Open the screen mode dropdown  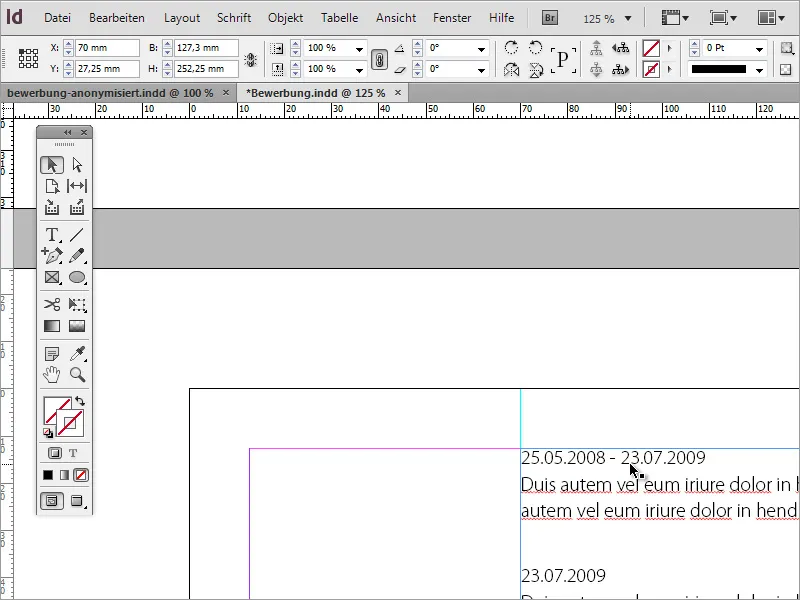[723, 18]
